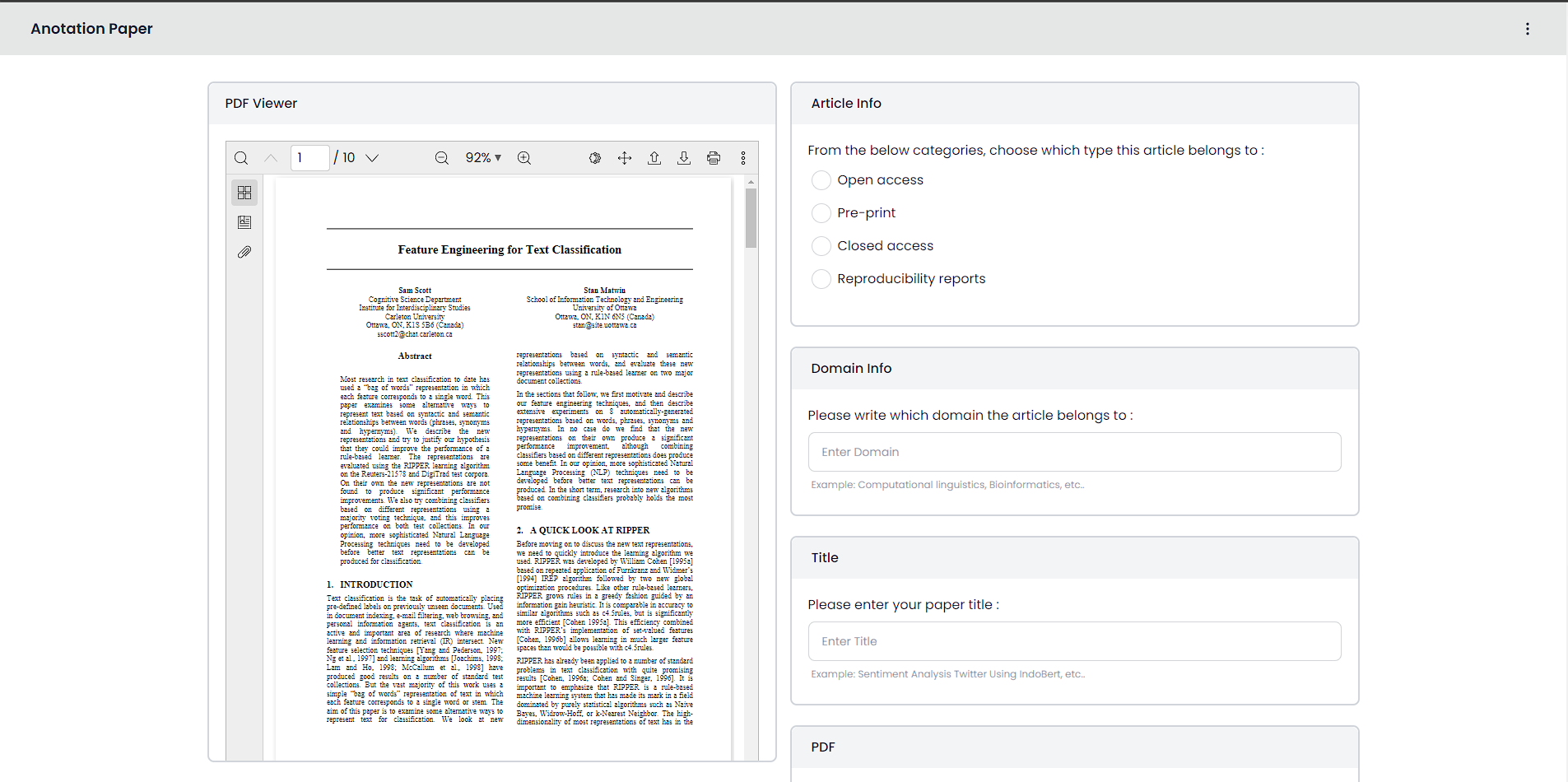Choose Reproducibility reports as article type

(821, 278)
